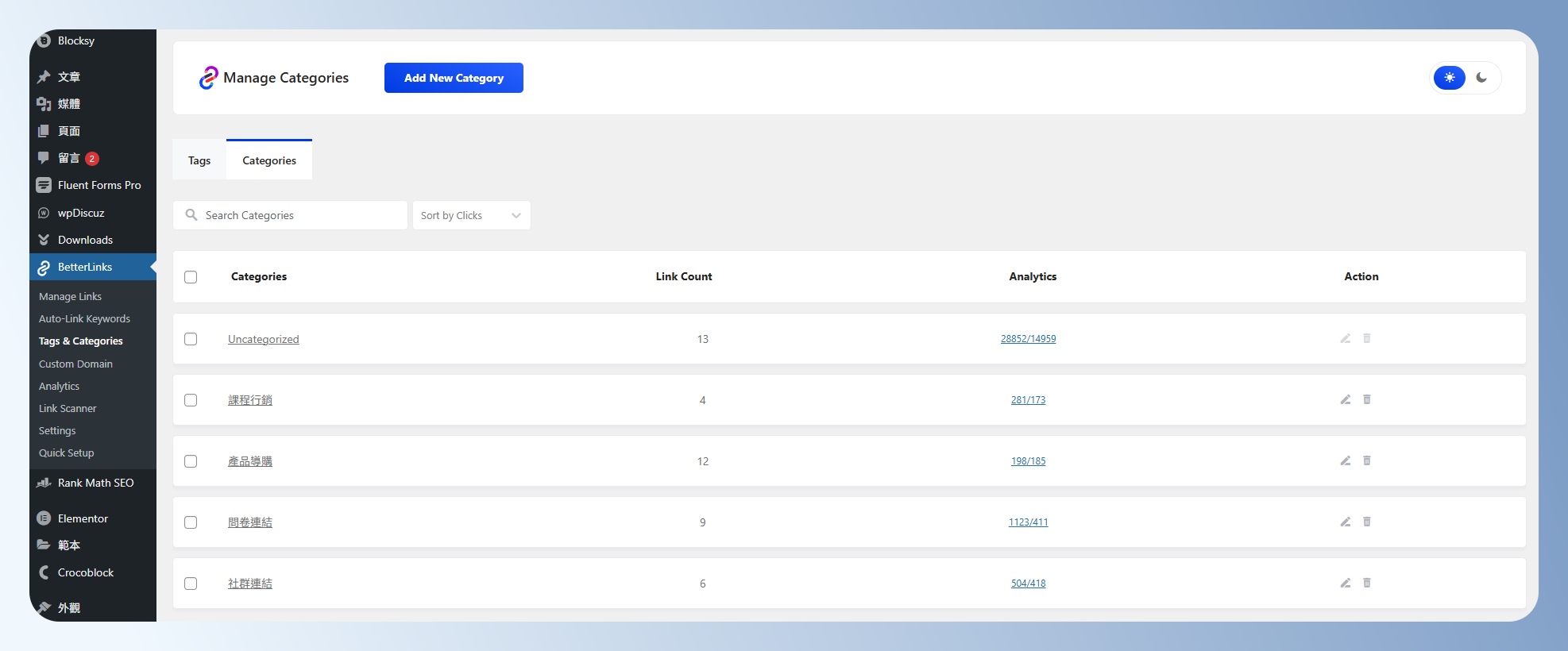This screenshot has width=1568, height=651.
Task: Tick the checkbox for Uncategorized row
Action: (x=191, y=339)
